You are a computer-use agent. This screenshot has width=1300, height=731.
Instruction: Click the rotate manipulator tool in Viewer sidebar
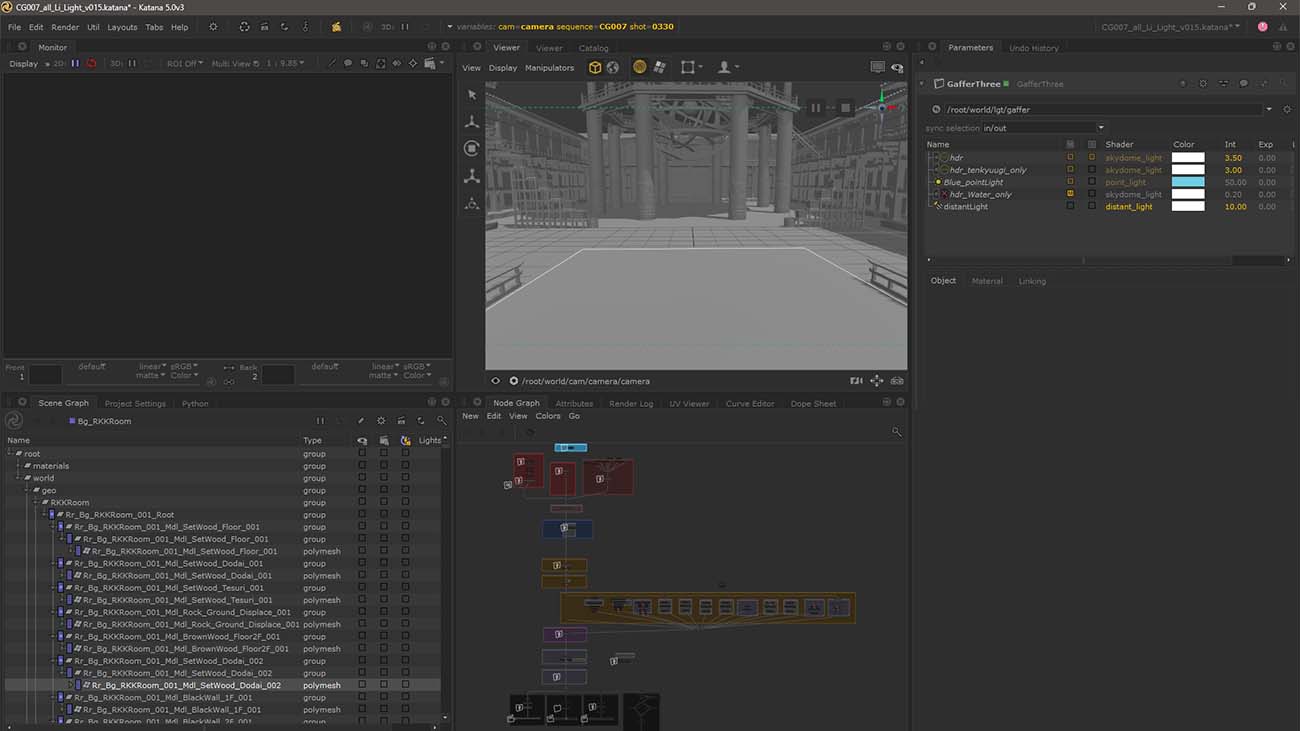[x=472, y=149]
